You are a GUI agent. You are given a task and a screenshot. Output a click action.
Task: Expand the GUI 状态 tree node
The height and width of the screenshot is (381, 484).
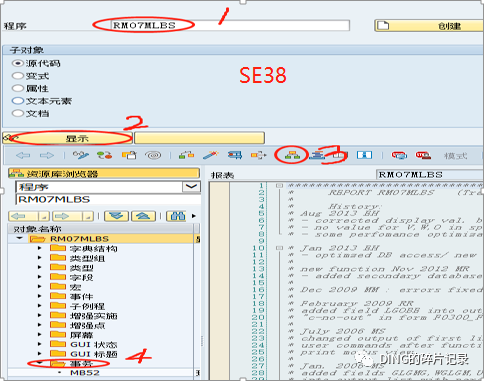40,344
